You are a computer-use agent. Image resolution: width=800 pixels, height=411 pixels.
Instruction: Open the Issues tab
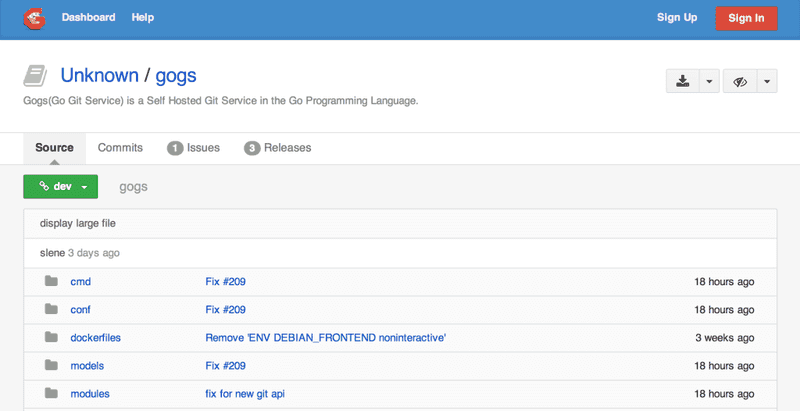click(193, 148)
